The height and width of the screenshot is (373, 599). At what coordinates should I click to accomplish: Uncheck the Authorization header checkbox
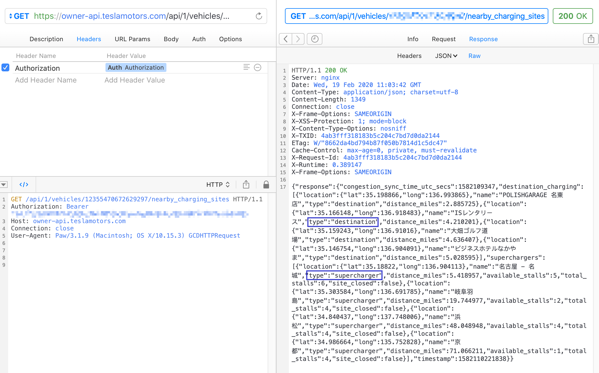pos(5,68)
